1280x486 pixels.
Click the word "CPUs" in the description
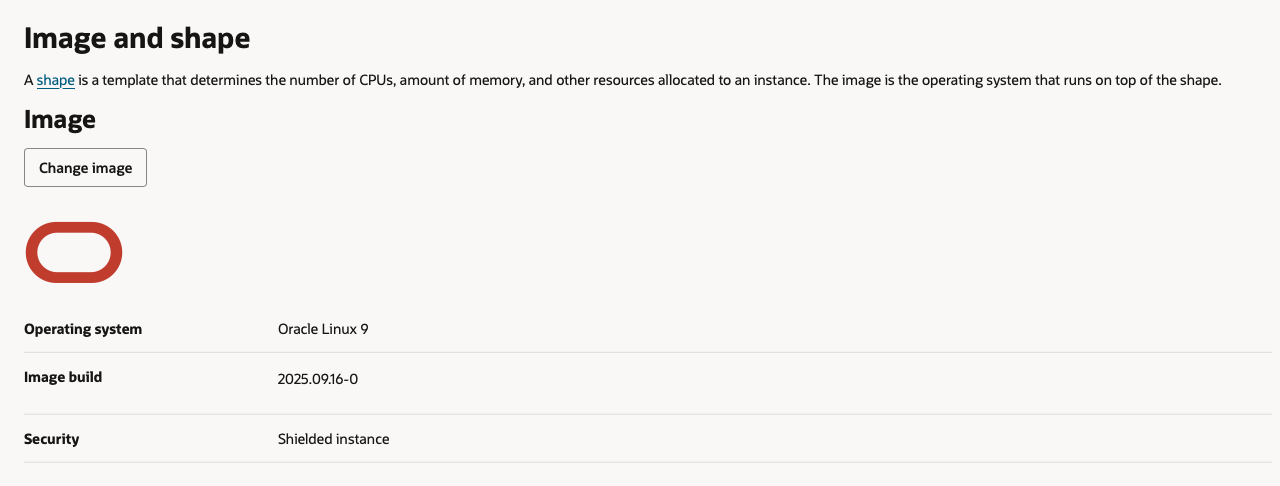[x=376, y=80]
